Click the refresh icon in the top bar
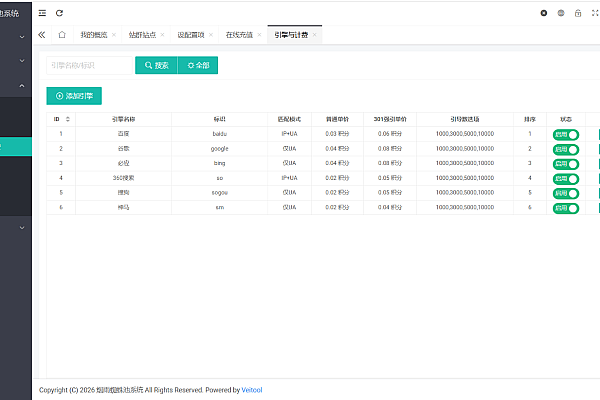 click(59, 13)
